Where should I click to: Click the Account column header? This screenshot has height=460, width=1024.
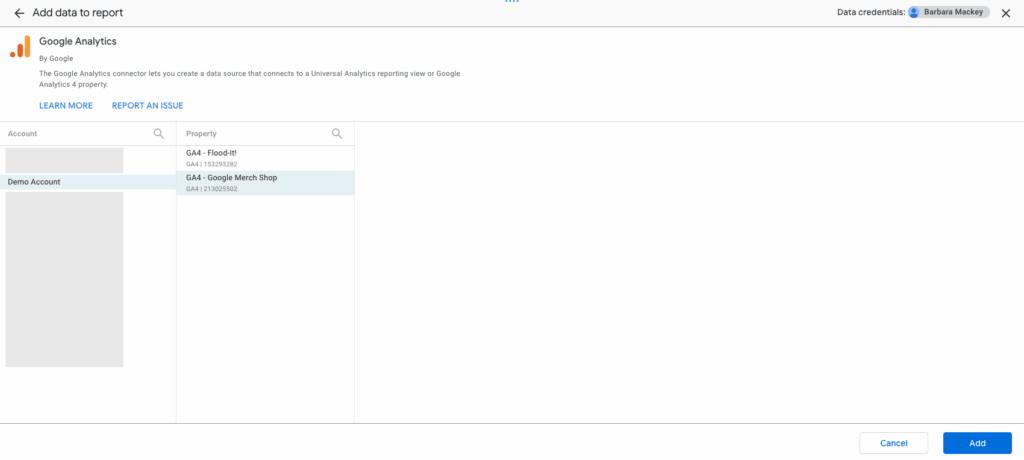coord(23,133)
